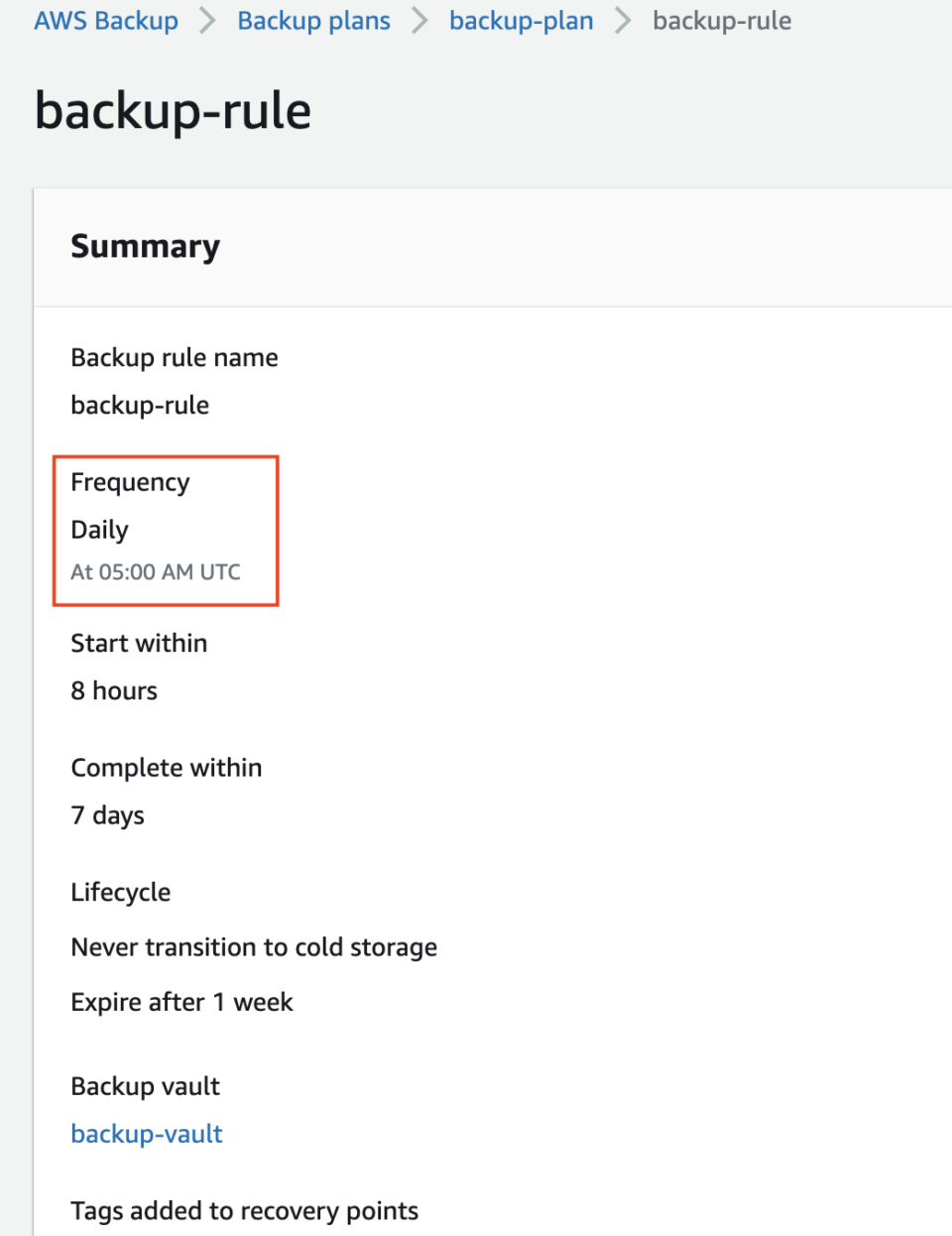Select the Daily frequency value

coord(99,530)
